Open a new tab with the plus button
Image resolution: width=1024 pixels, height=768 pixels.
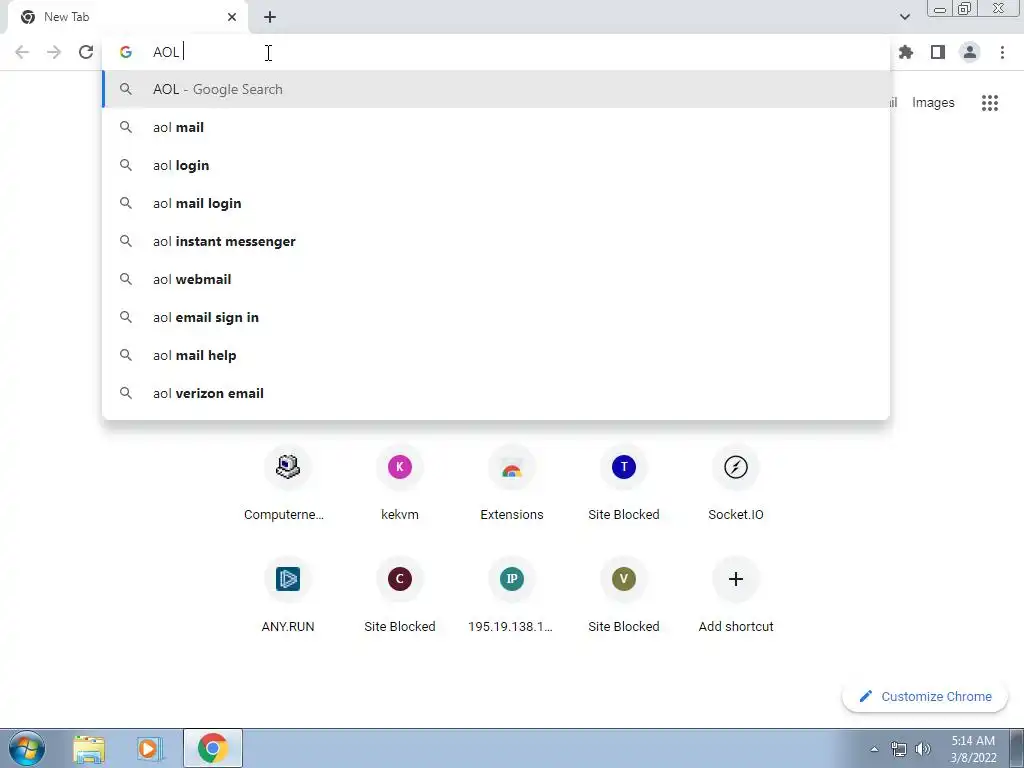click(270, 17)
